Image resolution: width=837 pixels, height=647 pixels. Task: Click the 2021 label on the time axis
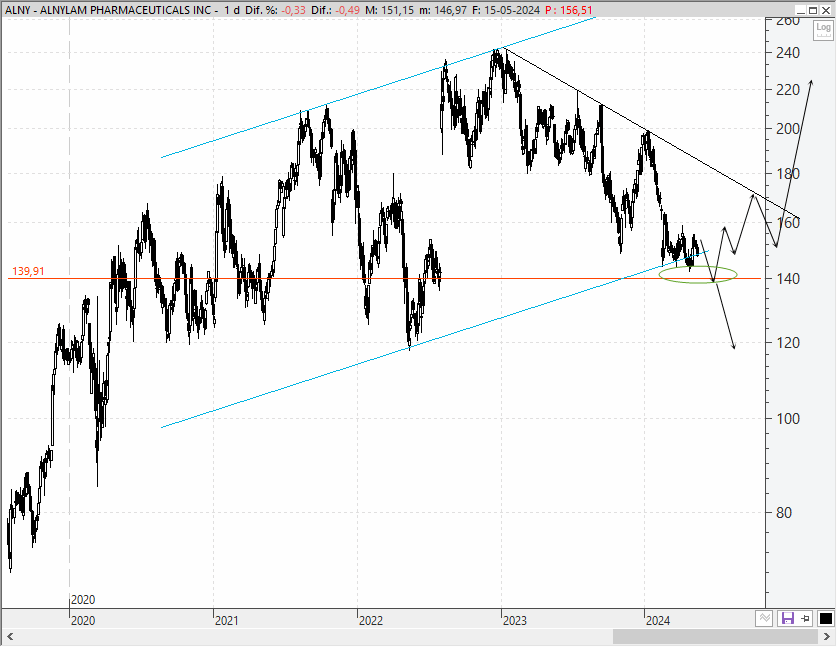[227, 621]
